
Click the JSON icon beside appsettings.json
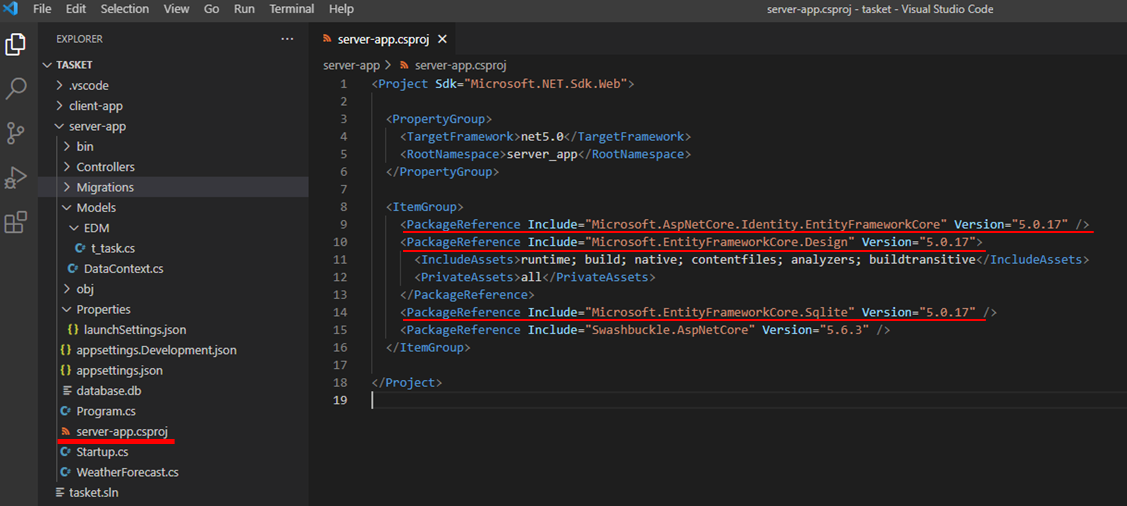(65, 371)
